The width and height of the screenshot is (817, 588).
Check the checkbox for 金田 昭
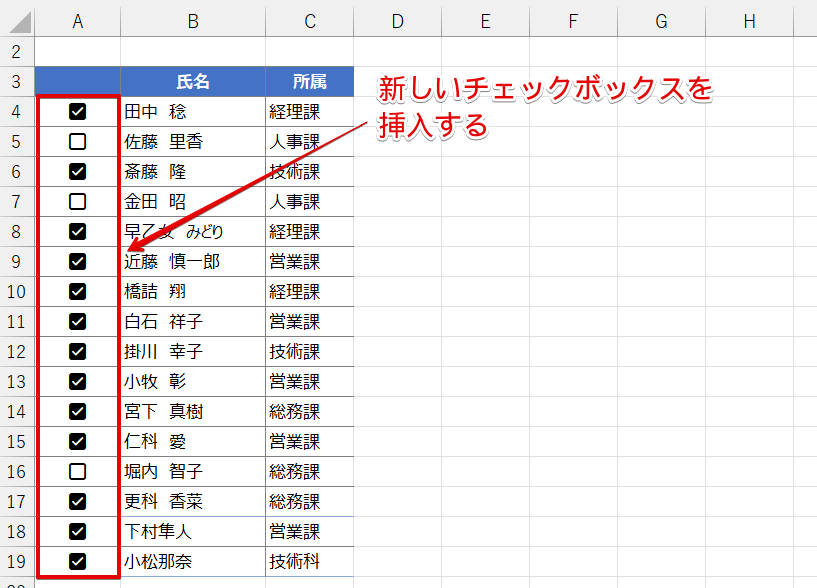(x=78, y=202)
